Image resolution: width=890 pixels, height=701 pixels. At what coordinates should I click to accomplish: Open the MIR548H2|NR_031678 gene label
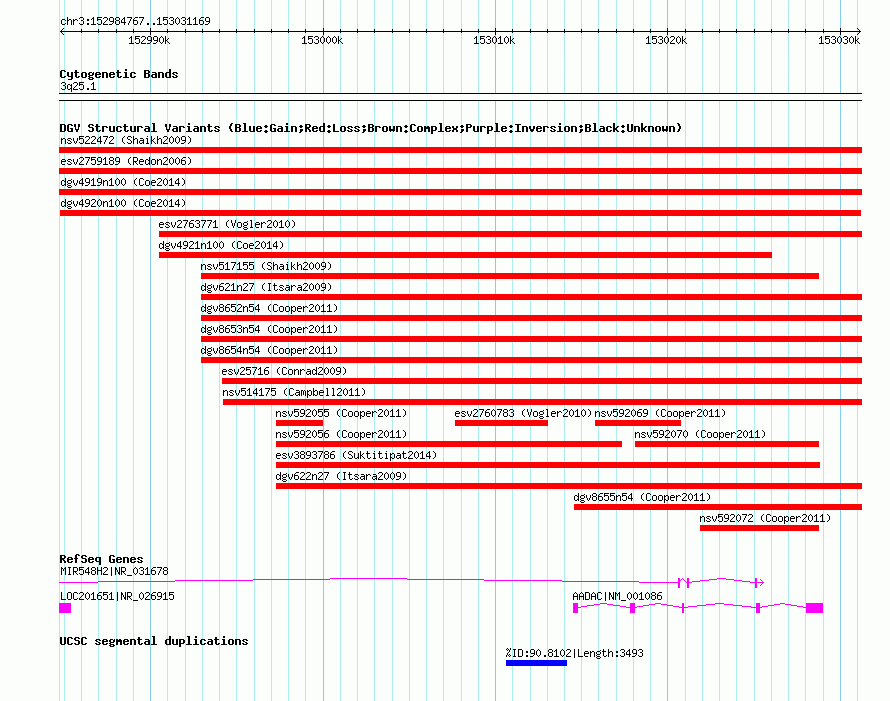point(114,571)
